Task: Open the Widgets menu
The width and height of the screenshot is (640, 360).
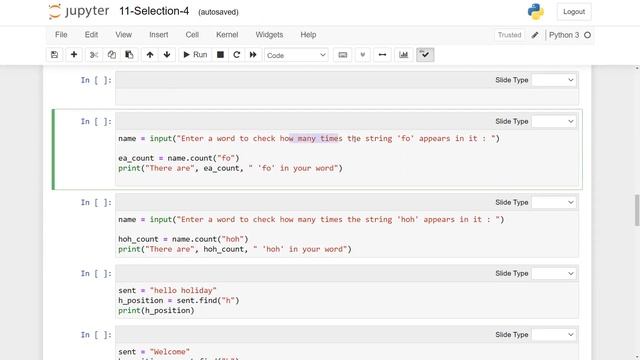Action: (x=269, y=35)
